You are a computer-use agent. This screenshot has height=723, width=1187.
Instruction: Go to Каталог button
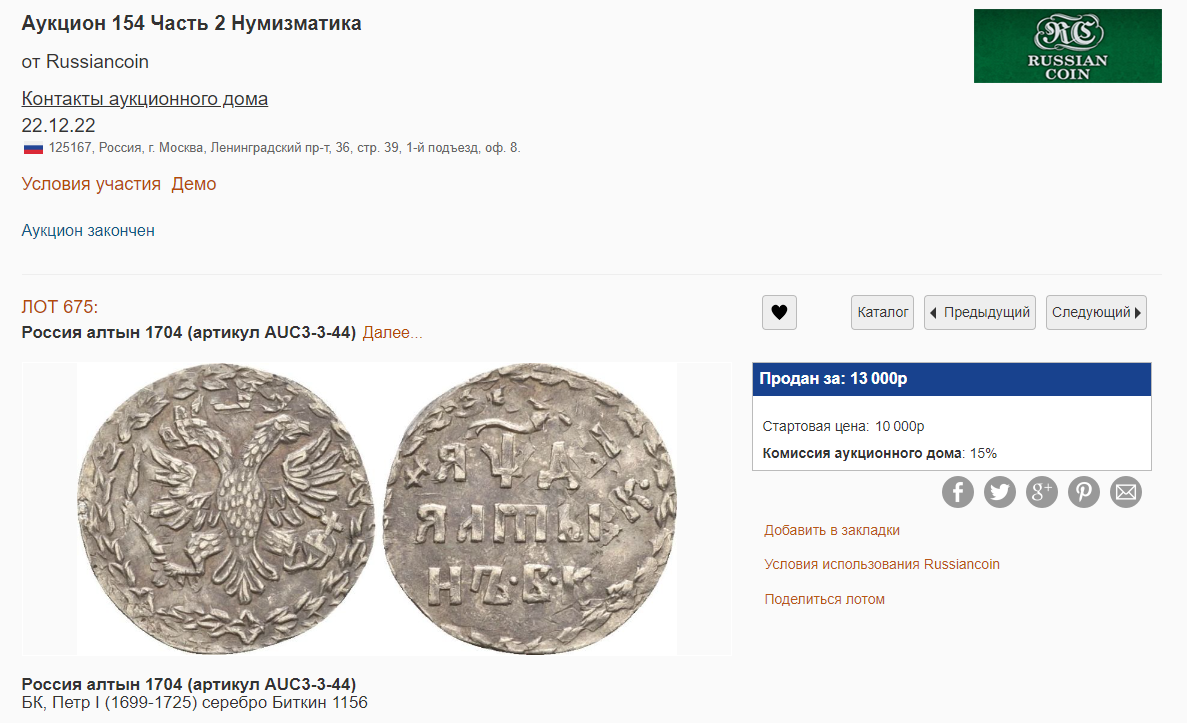883,312
